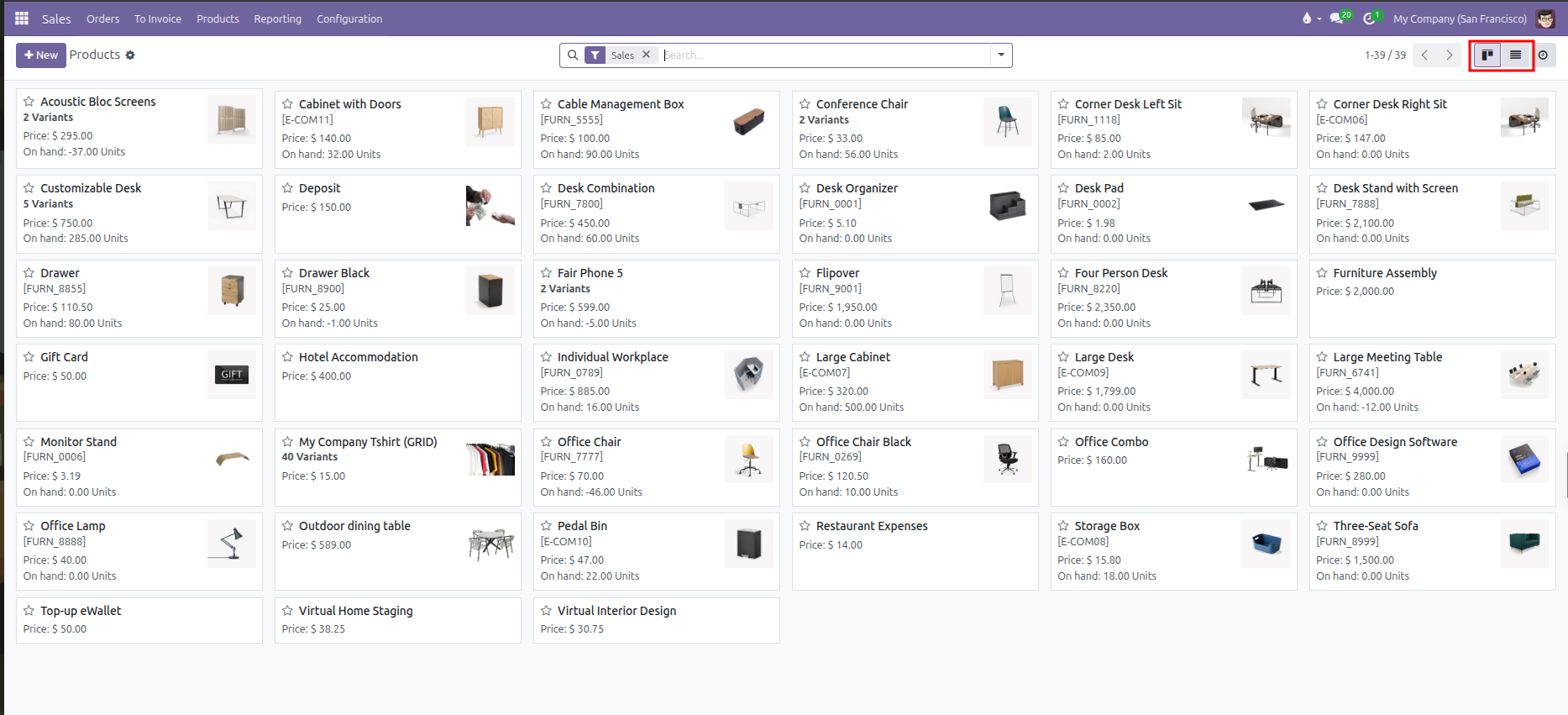The width and height of the screenshot is (1568, 715).
Task: Open the company switcher My Company (San Francisco)
Action: (1460, 18)
